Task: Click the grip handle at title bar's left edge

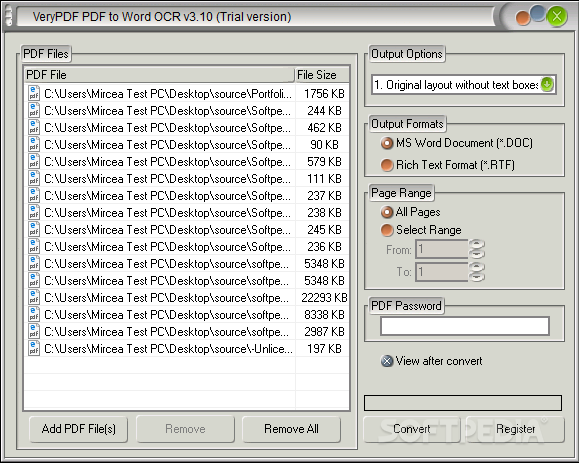Action: (x=8, y=17)
